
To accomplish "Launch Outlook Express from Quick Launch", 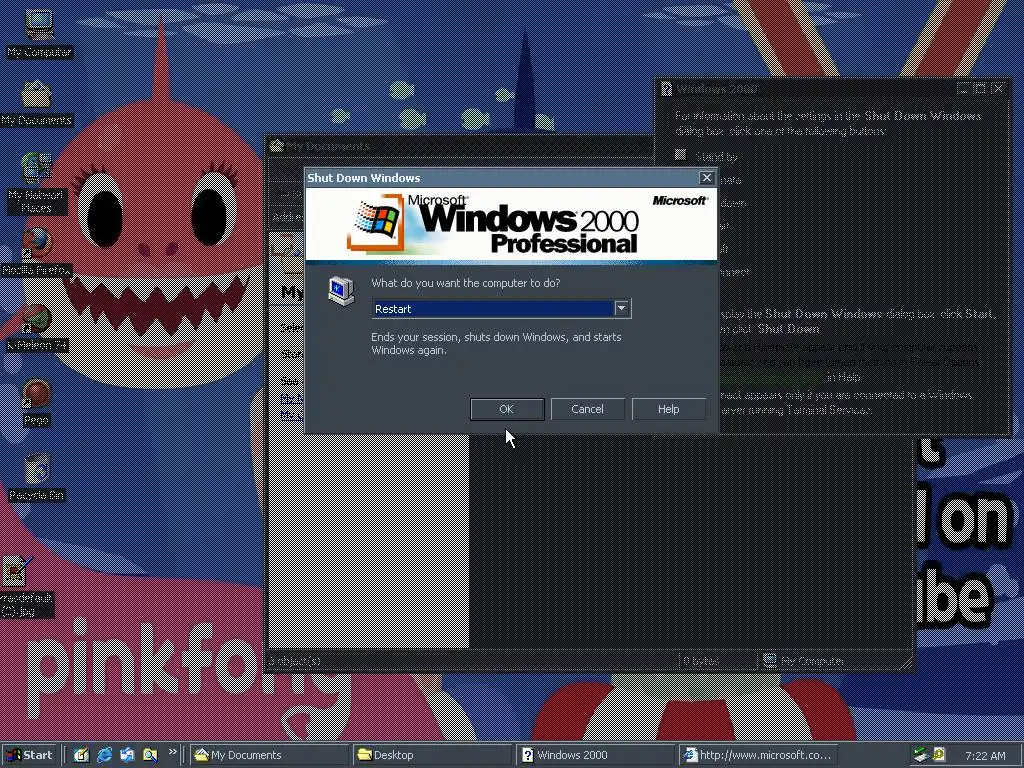I will (x=127, y=755).
